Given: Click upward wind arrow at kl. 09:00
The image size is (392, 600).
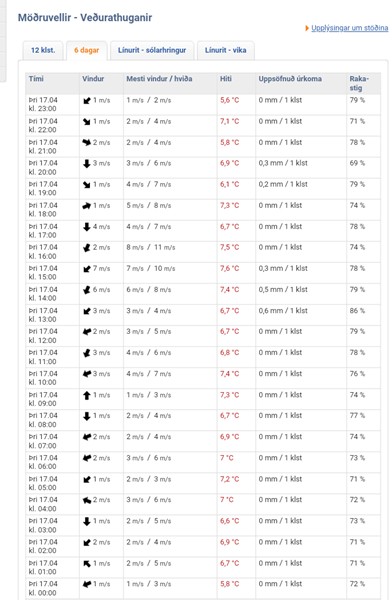Looking at the screenshot, I should click(x=87, y=395).
